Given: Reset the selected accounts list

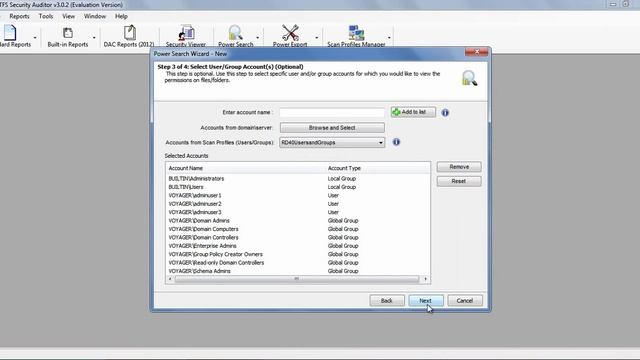Looking at the screenshot, I should (459, 181).
